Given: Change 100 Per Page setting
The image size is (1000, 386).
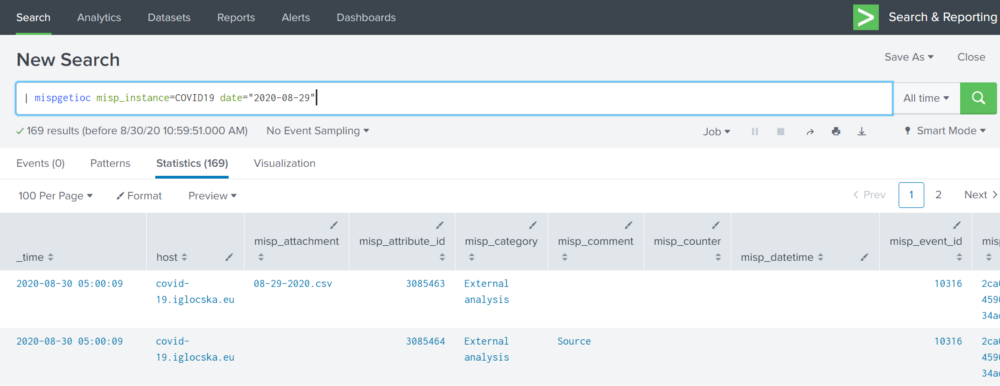Looking at the screenshot, I should coord(55,196).
